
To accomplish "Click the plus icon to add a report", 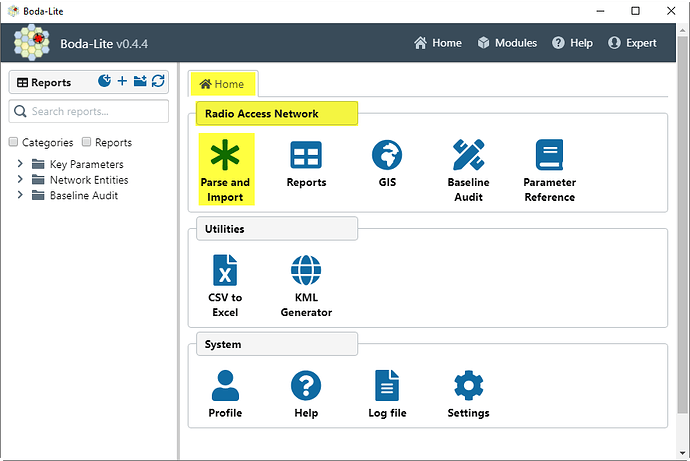I will (122, 81).
